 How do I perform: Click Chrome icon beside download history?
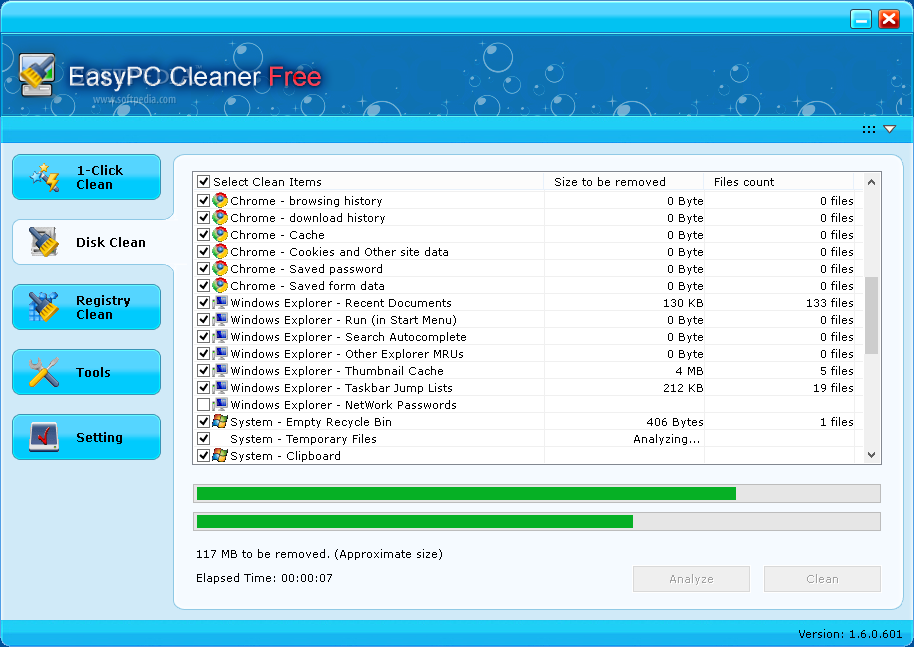(x=220, y=217)
